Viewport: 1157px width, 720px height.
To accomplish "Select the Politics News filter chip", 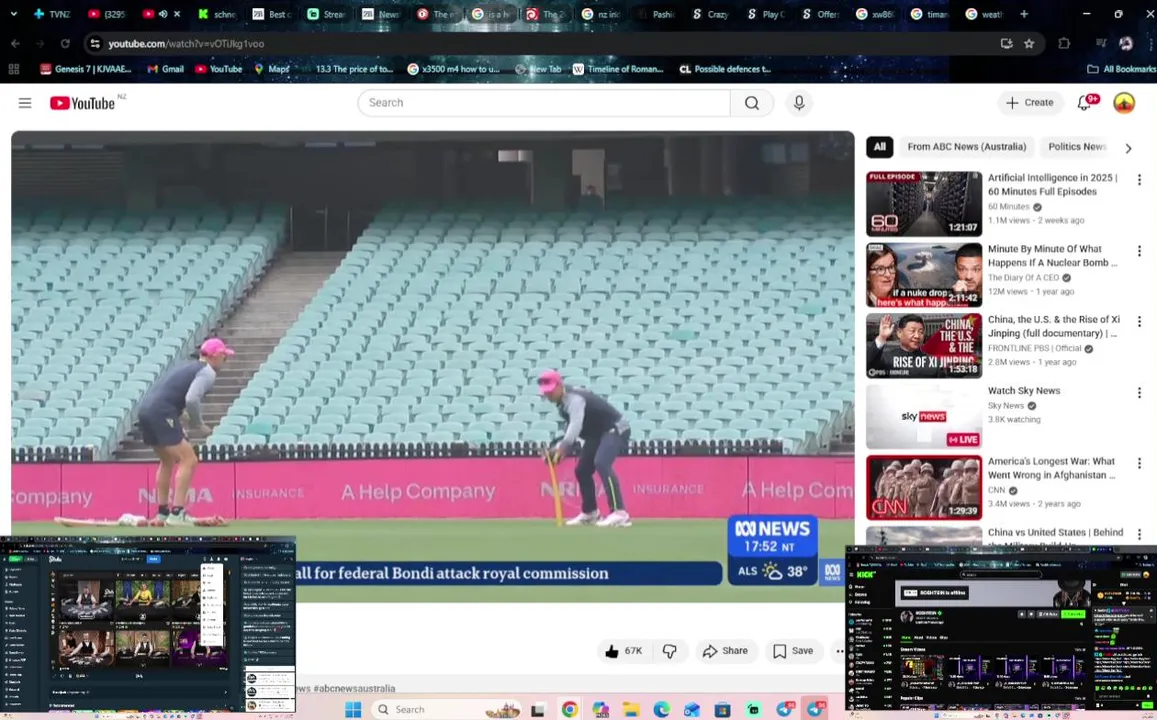I will 1077,147.
